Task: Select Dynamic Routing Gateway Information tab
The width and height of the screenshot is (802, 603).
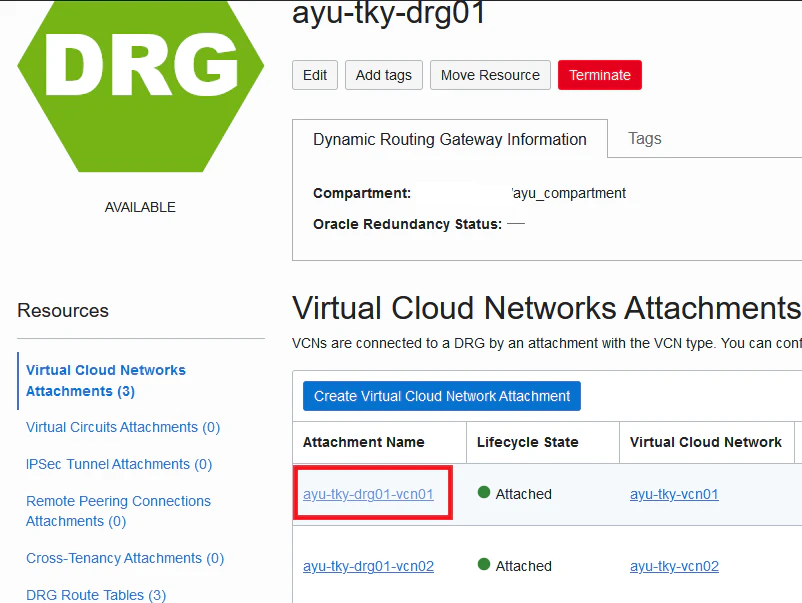Action: 450,139
